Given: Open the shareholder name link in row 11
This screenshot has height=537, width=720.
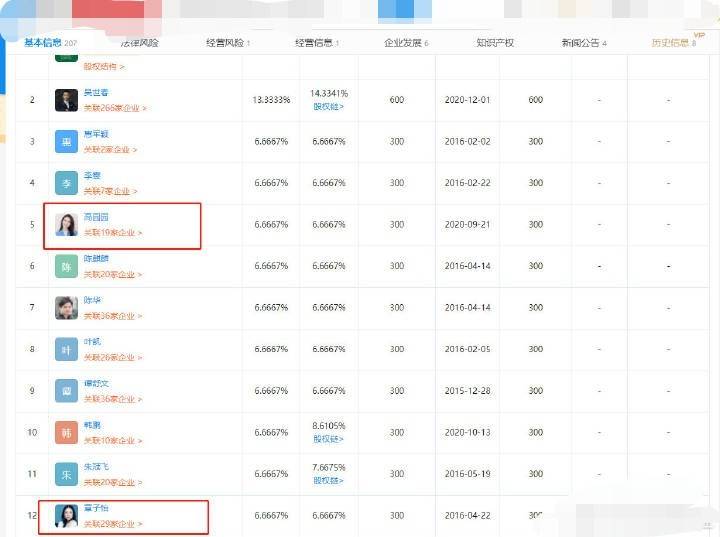Looking at the screenshot, I should (96, 466).
